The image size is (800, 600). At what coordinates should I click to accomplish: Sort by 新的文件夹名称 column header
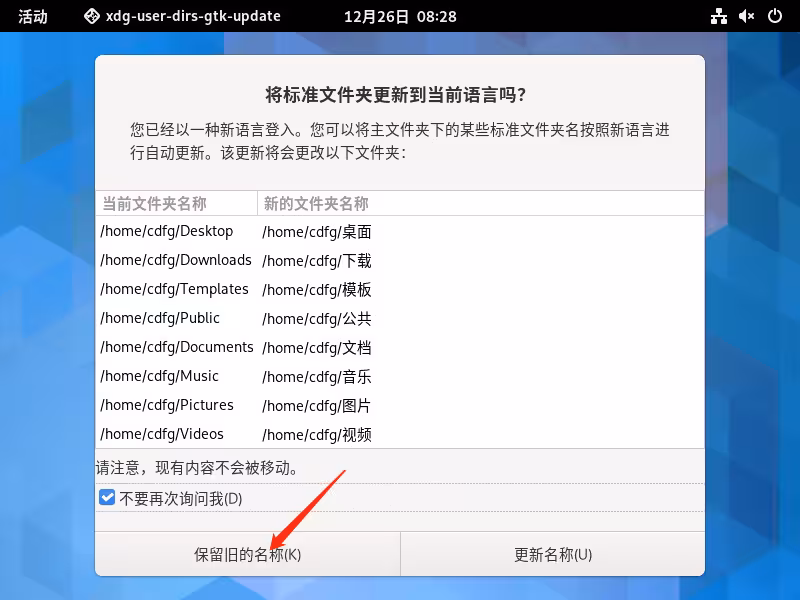pos(481,204)
